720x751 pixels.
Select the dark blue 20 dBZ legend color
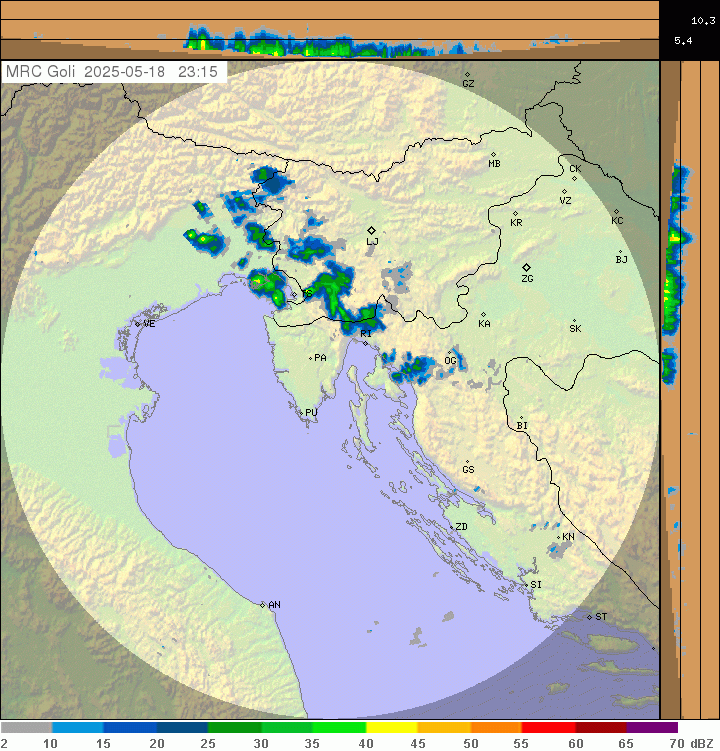click(x=183, y=728)
